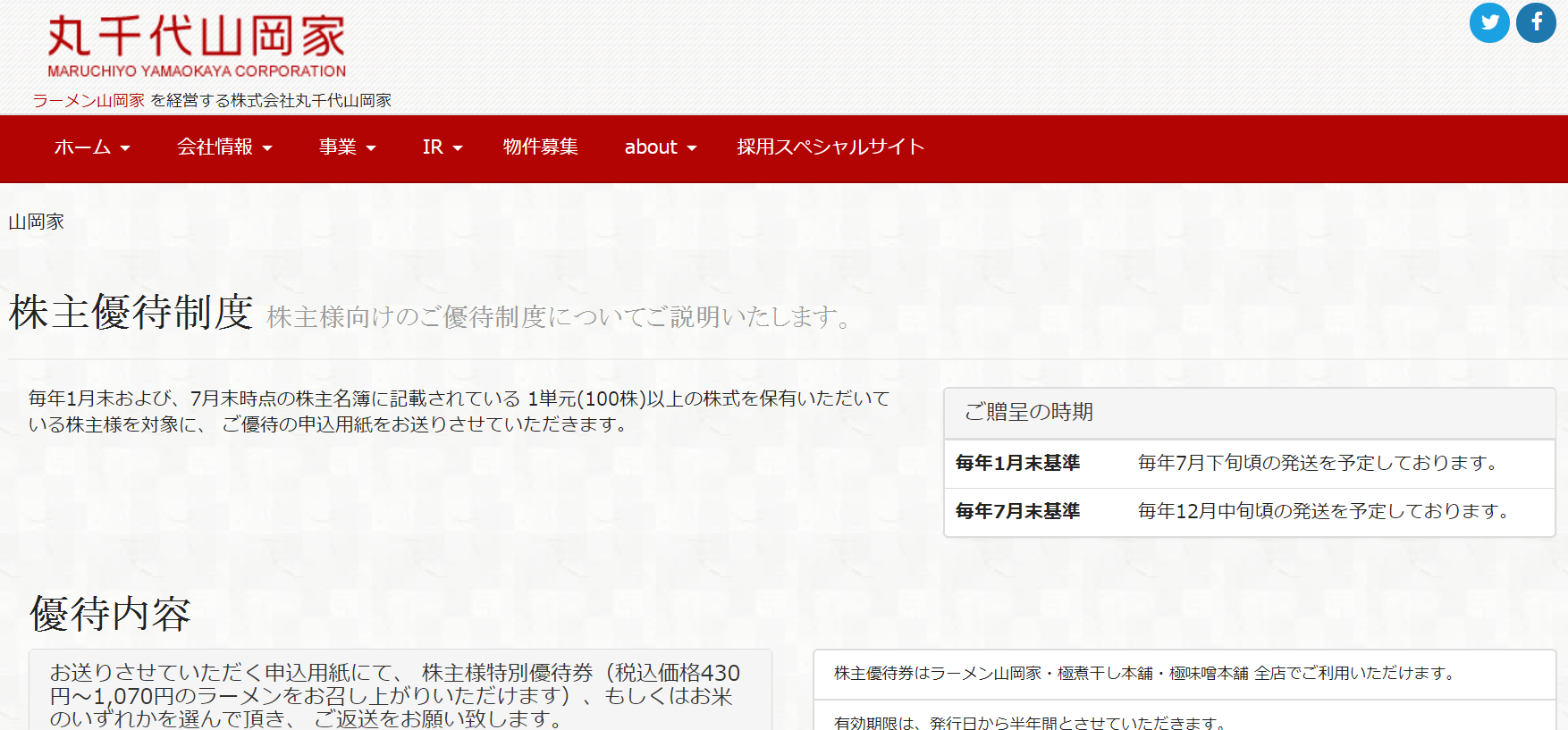
Task: Select the paragraph starting 毎年1月末および
Action: (459, 411)
